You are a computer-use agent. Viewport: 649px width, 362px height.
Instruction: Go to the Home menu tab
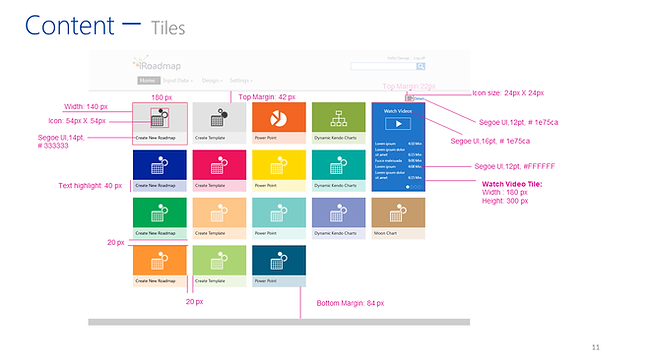(148, 80)
